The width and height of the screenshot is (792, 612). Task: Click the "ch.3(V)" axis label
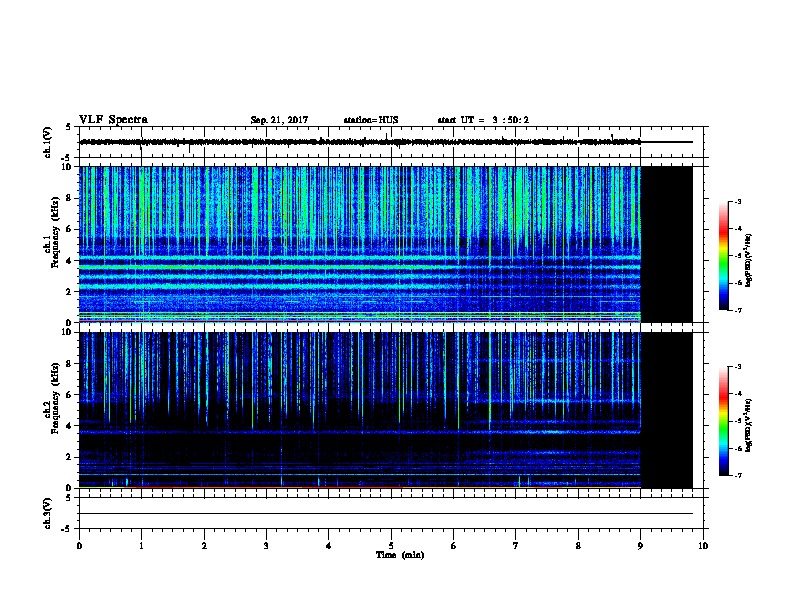(x=48, y=513)
